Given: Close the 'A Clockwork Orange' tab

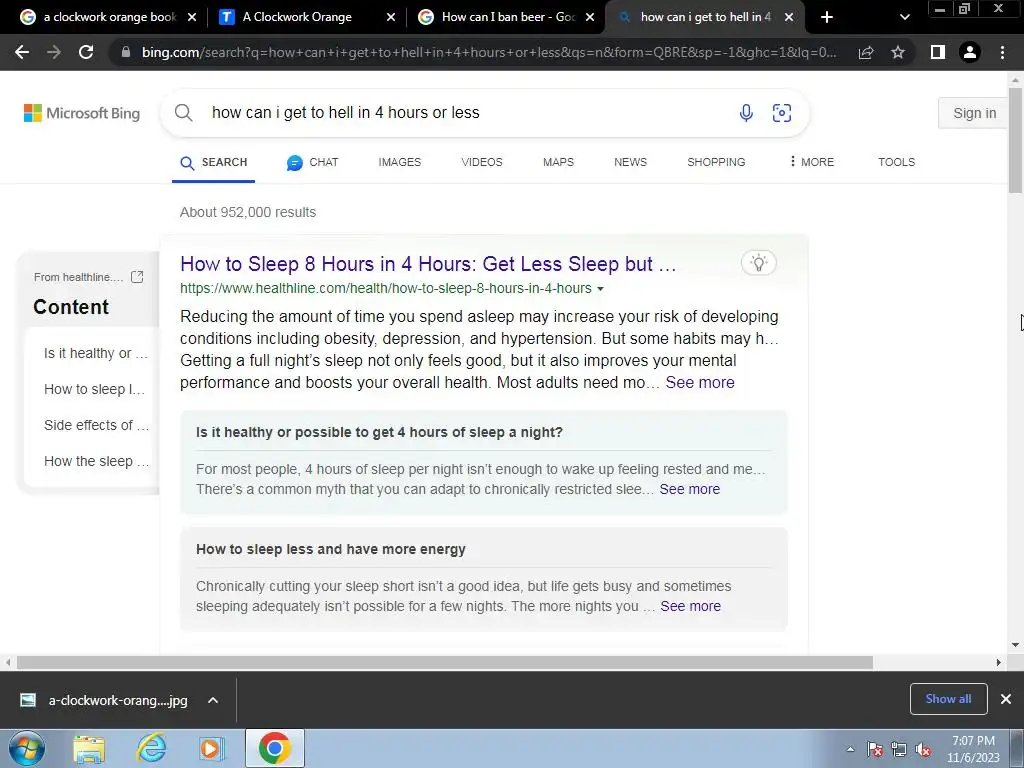Looking at the screenshot, I should pos(391,17).
